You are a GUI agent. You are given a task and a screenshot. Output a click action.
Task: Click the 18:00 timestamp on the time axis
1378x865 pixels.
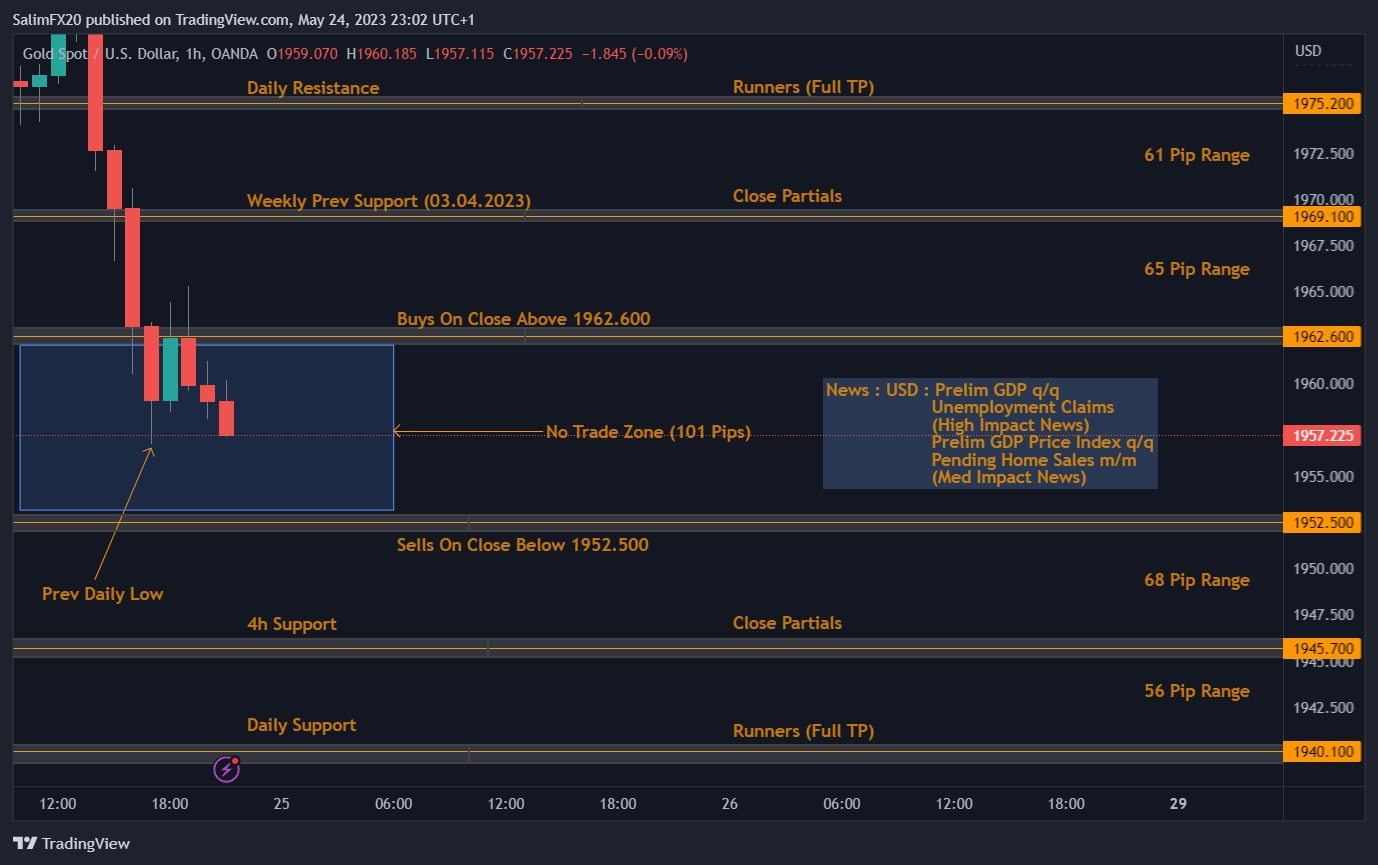tap(170, 803)
